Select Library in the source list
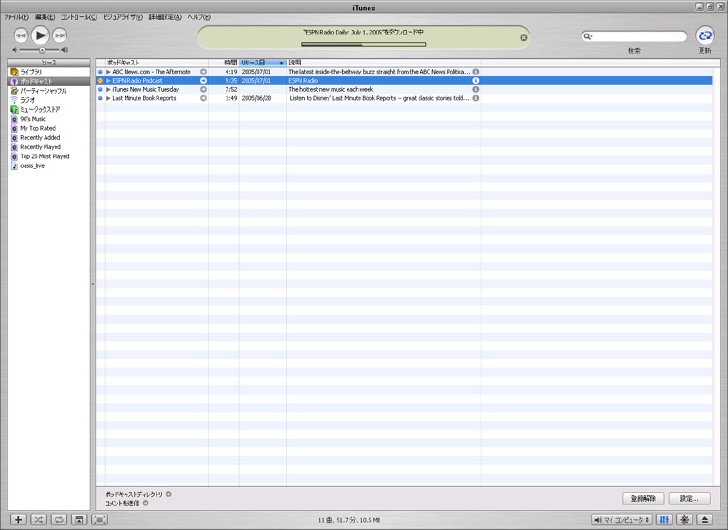The width and height of the screenshot is (728, 530). [49, 72]
